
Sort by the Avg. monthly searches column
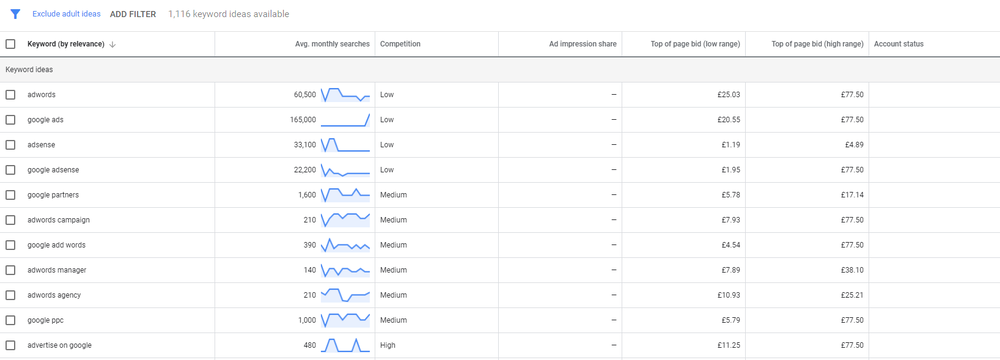(332, 44)
